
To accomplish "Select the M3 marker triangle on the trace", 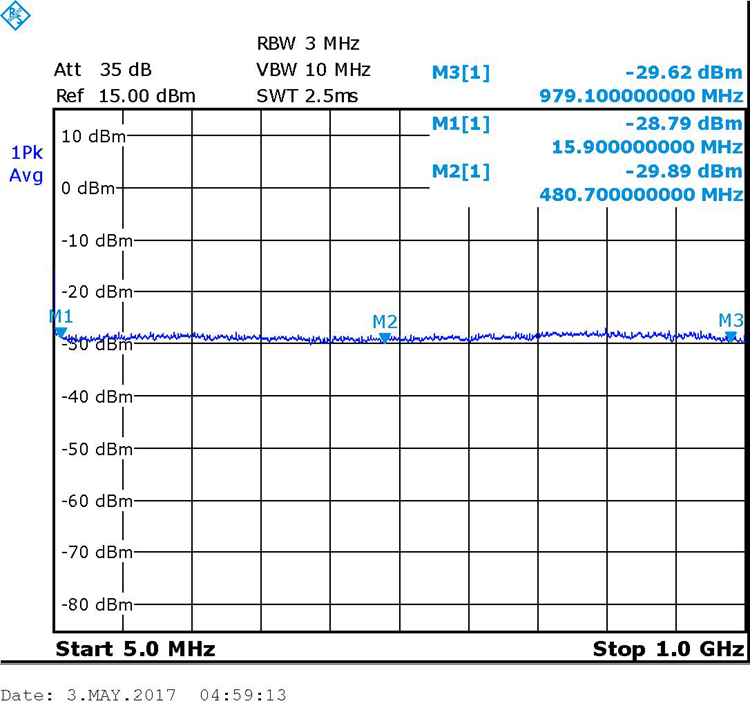I will (x=731, y=337).
